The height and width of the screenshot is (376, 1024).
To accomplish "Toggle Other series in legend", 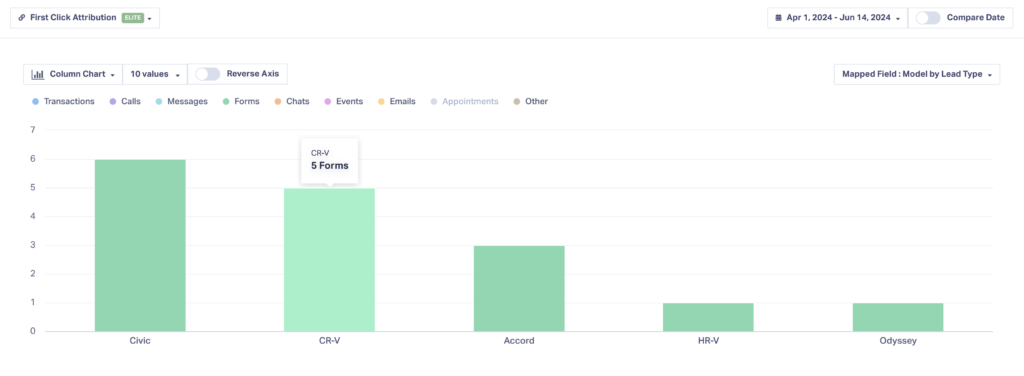I will [x=530, y=102].
